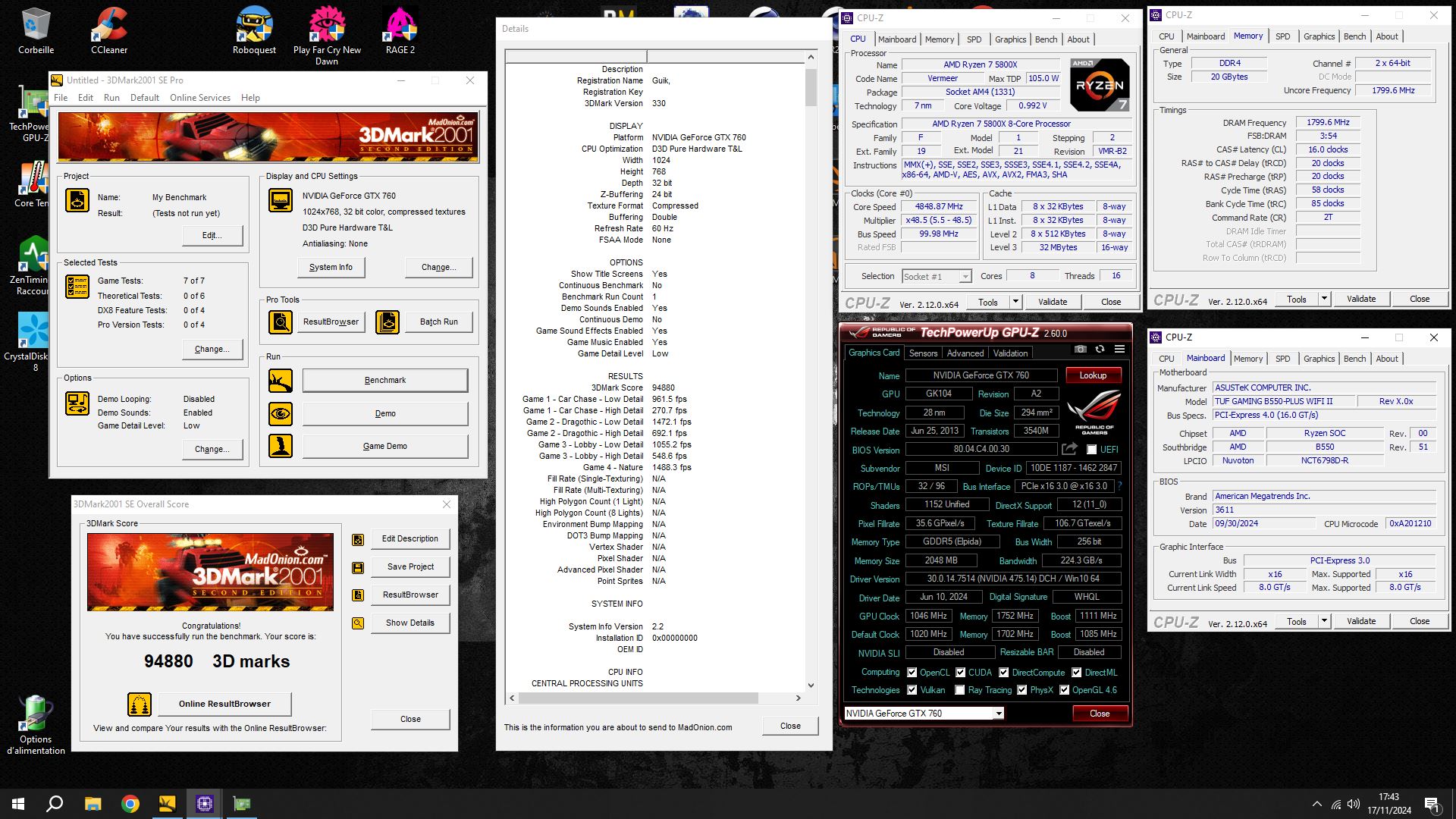This screenshot has height=819, width=1456.
Task: Open Google Chrome from the taskbar
Action: point(130,804)
